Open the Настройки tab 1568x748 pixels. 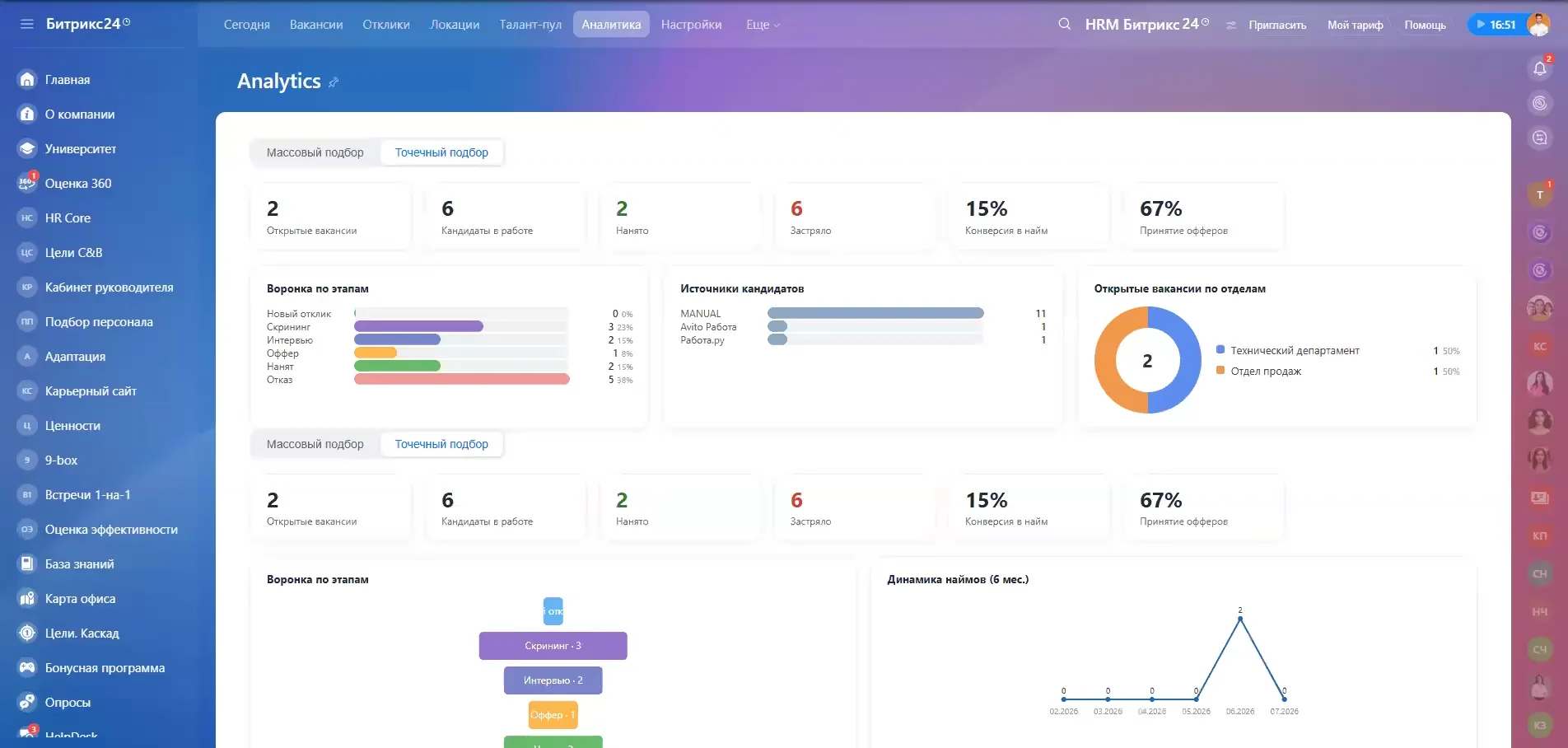point(692,25)
